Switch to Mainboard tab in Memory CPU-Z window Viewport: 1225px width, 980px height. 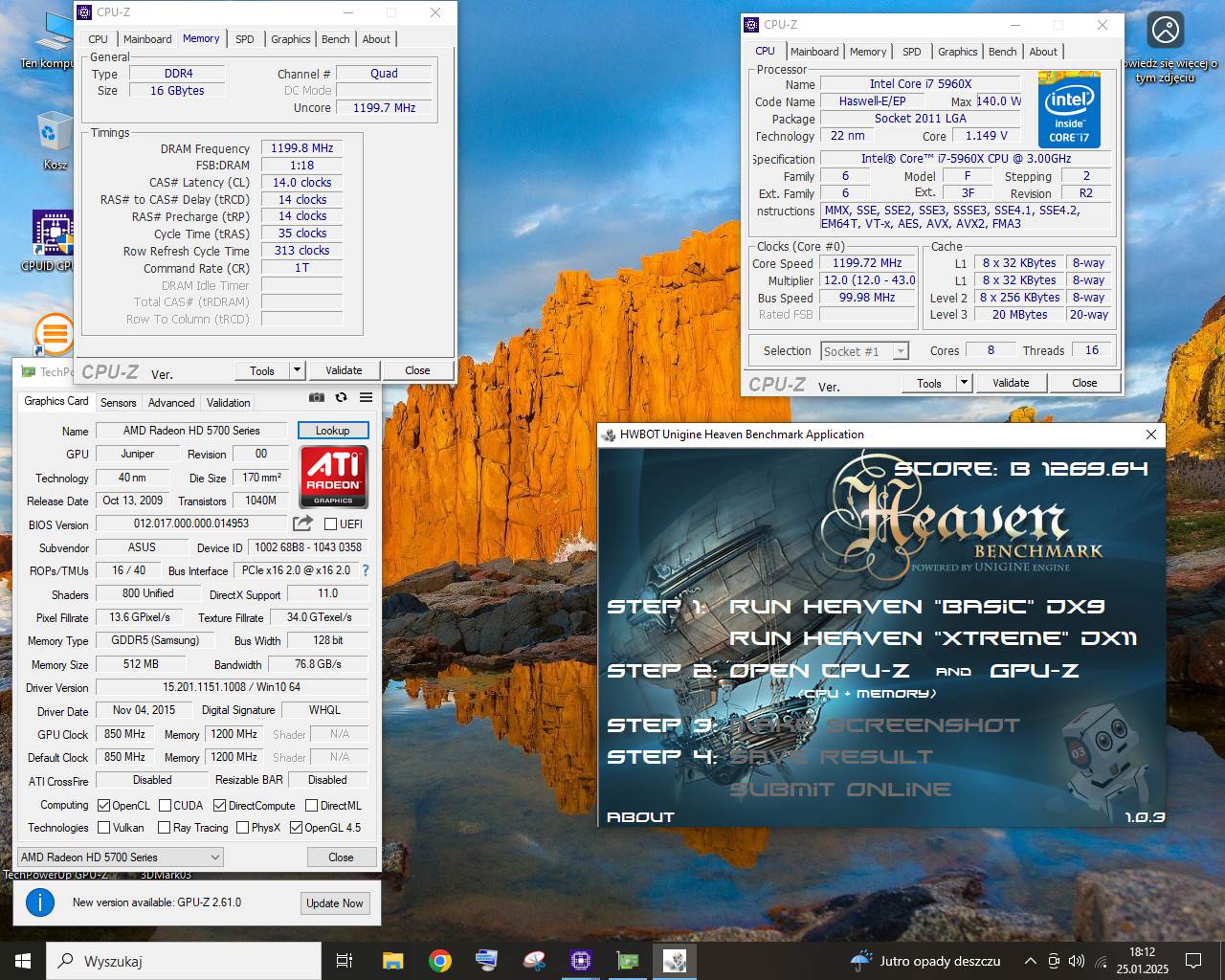point(147,39)
